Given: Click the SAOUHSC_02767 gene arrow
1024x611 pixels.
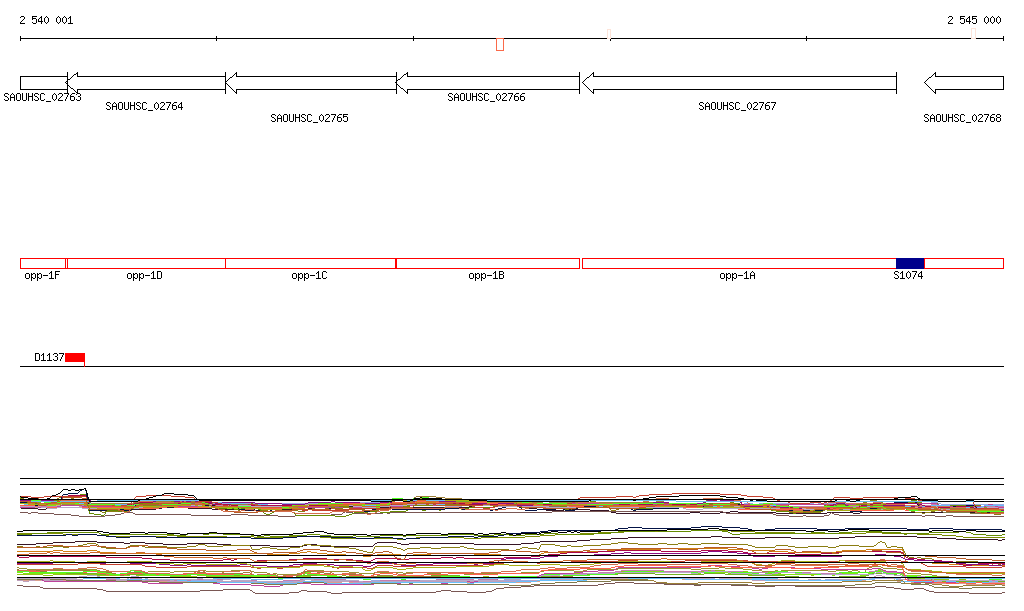Looking at the screenshot, I should tap(739, 83).
